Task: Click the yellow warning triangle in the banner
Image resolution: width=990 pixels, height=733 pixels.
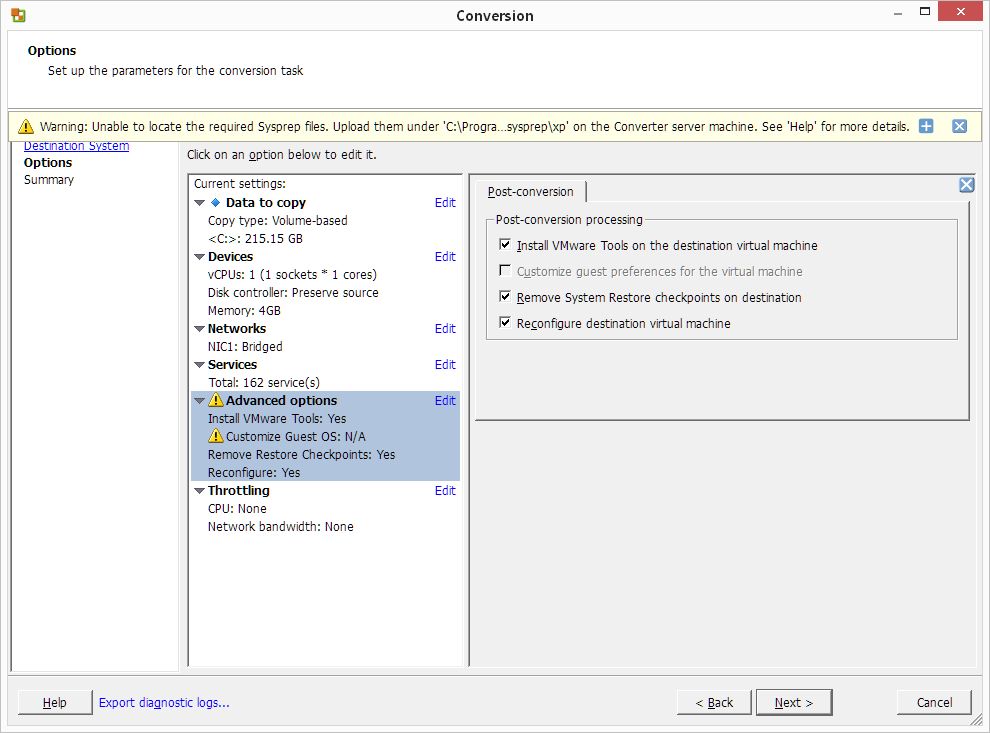Action: pyautogui.click(x=26, y=127)
